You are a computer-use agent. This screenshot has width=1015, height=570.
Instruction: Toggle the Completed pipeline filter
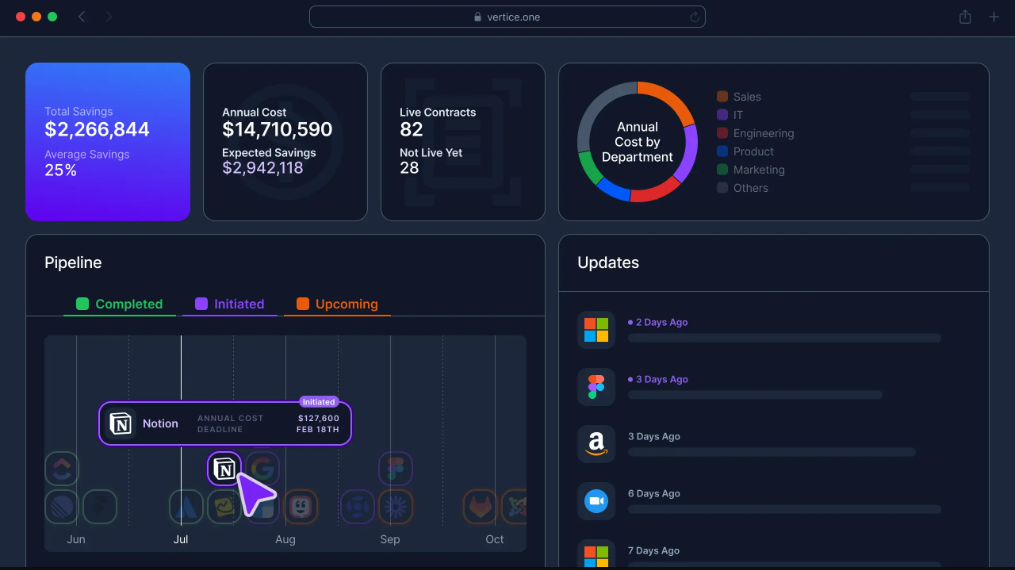(x=120, y=304)
